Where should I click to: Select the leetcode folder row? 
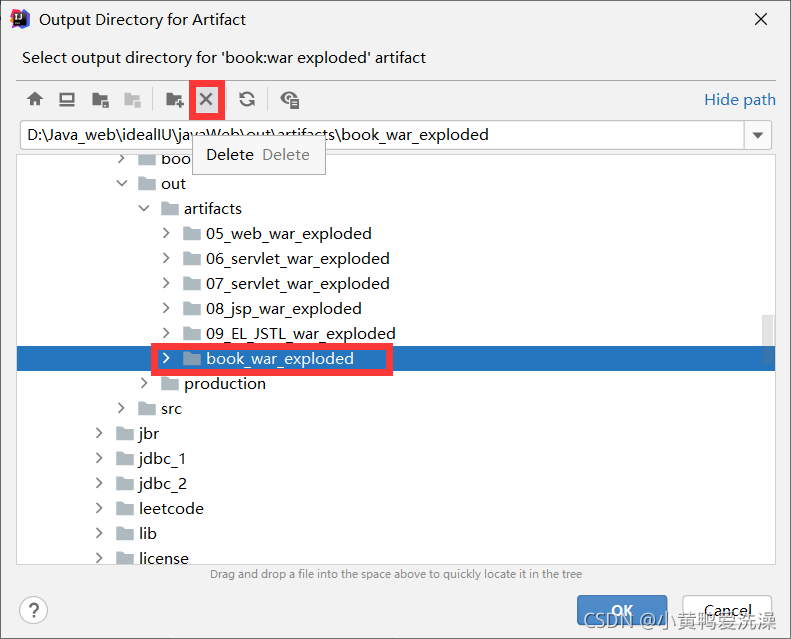tap(396, 508)
